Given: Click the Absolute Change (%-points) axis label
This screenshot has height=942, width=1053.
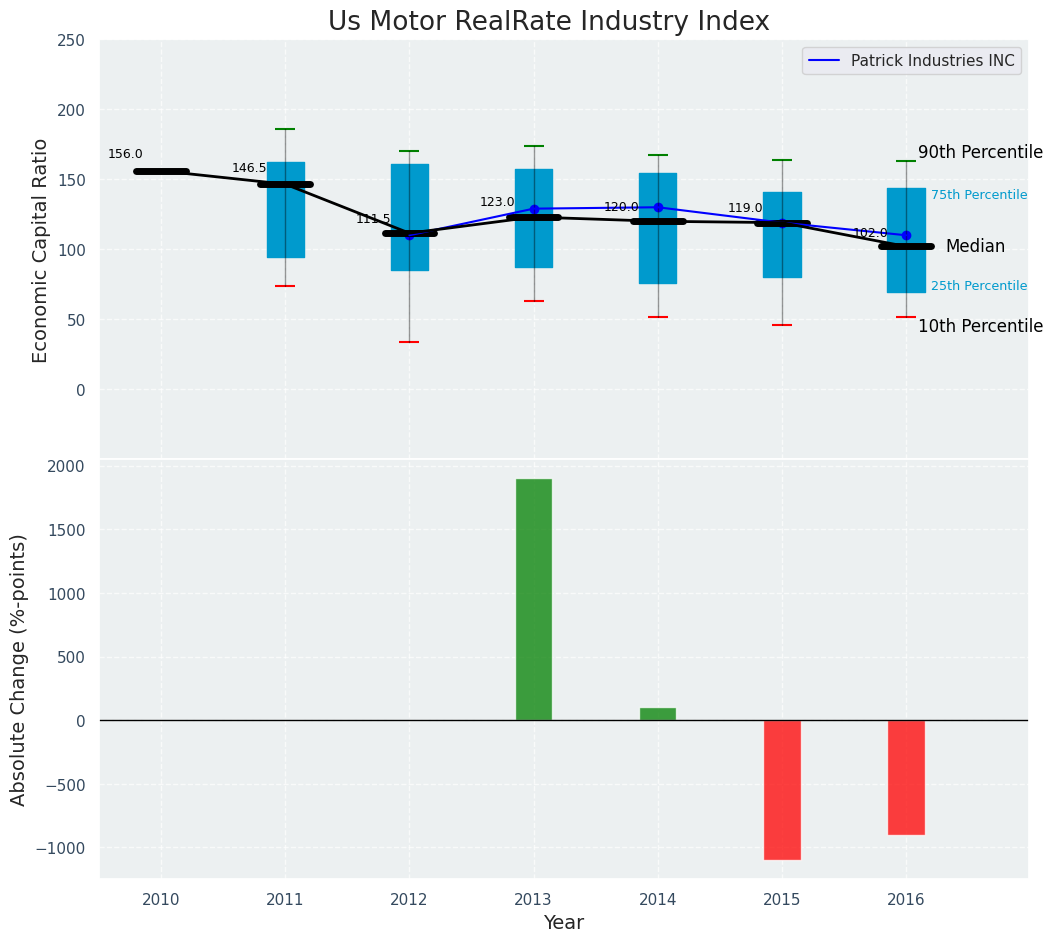Looking at the screenshot, I should tap(19, 669).
